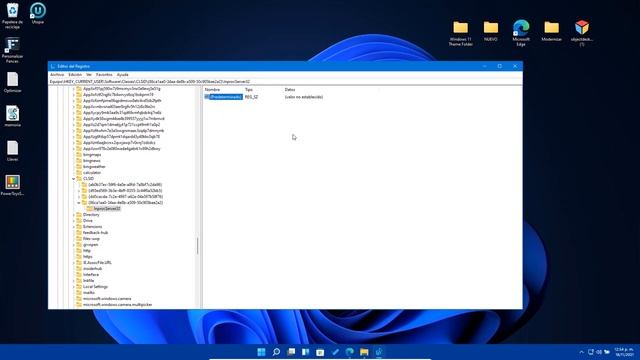Open the Windows 11 Theme Folder
The height and width of the screenshot is (360, 640).
coord(460,33)
